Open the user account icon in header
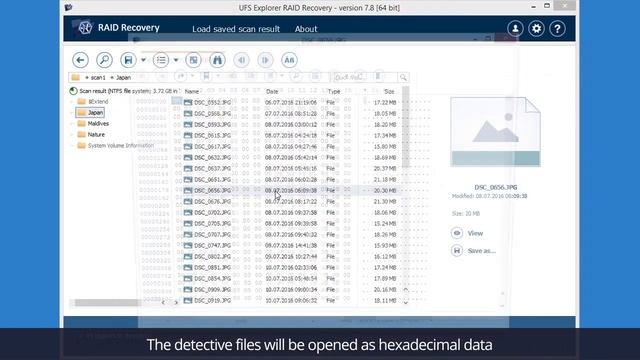 click(515, 29)
